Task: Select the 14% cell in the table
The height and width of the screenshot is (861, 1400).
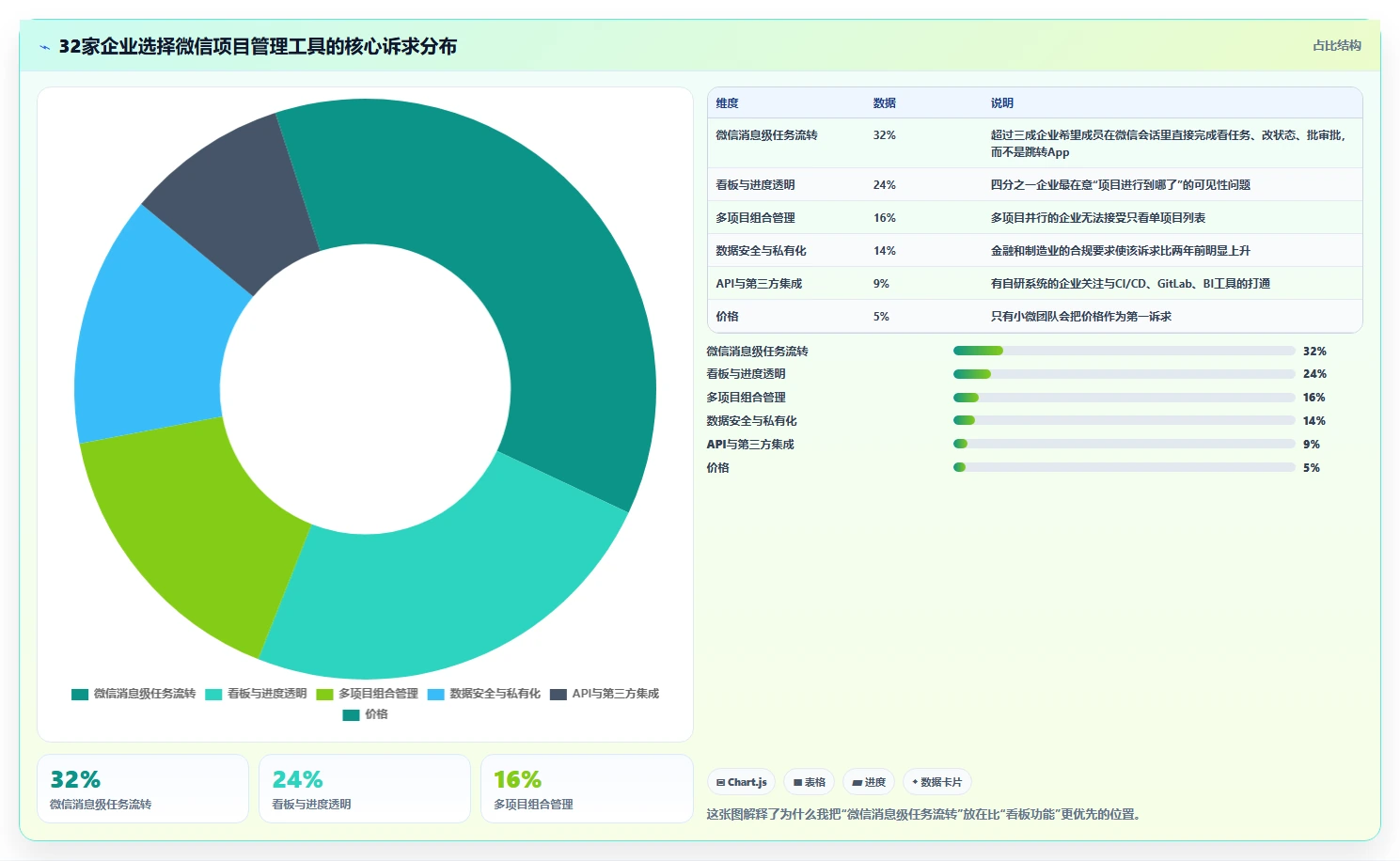Action: [x=885, y=251]
